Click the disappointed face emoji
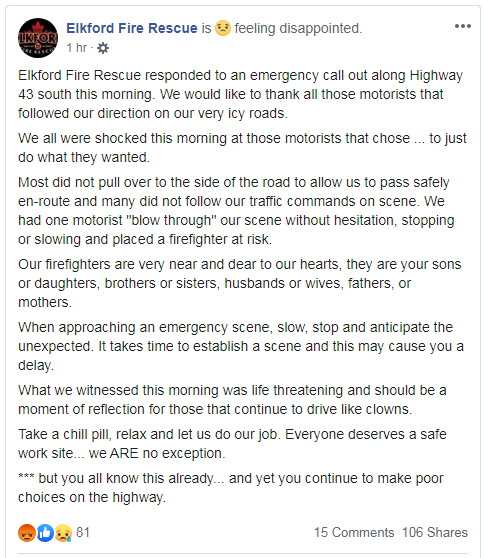 click(223, 28)
